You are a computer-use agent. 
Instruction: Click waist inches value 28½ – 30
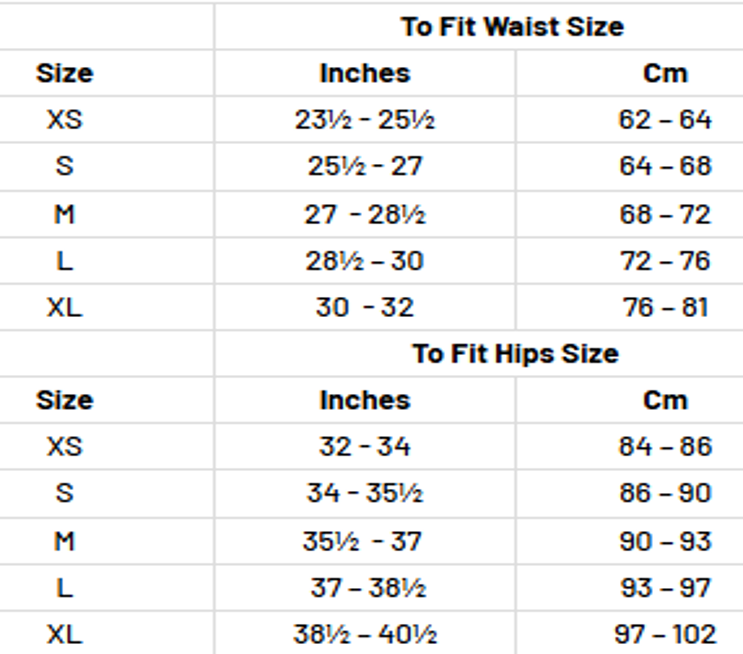point(365,260)
